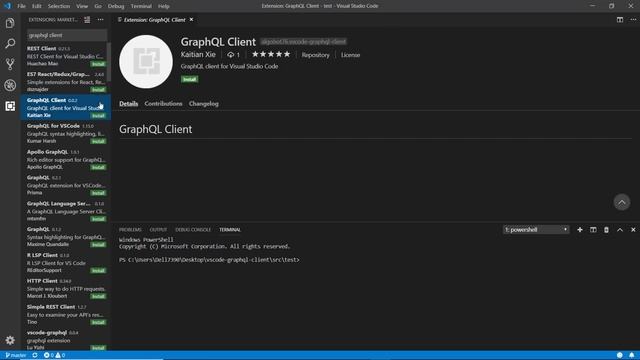Install GraphQL Client from details page

pyautogui.click(x=189, y=79)
